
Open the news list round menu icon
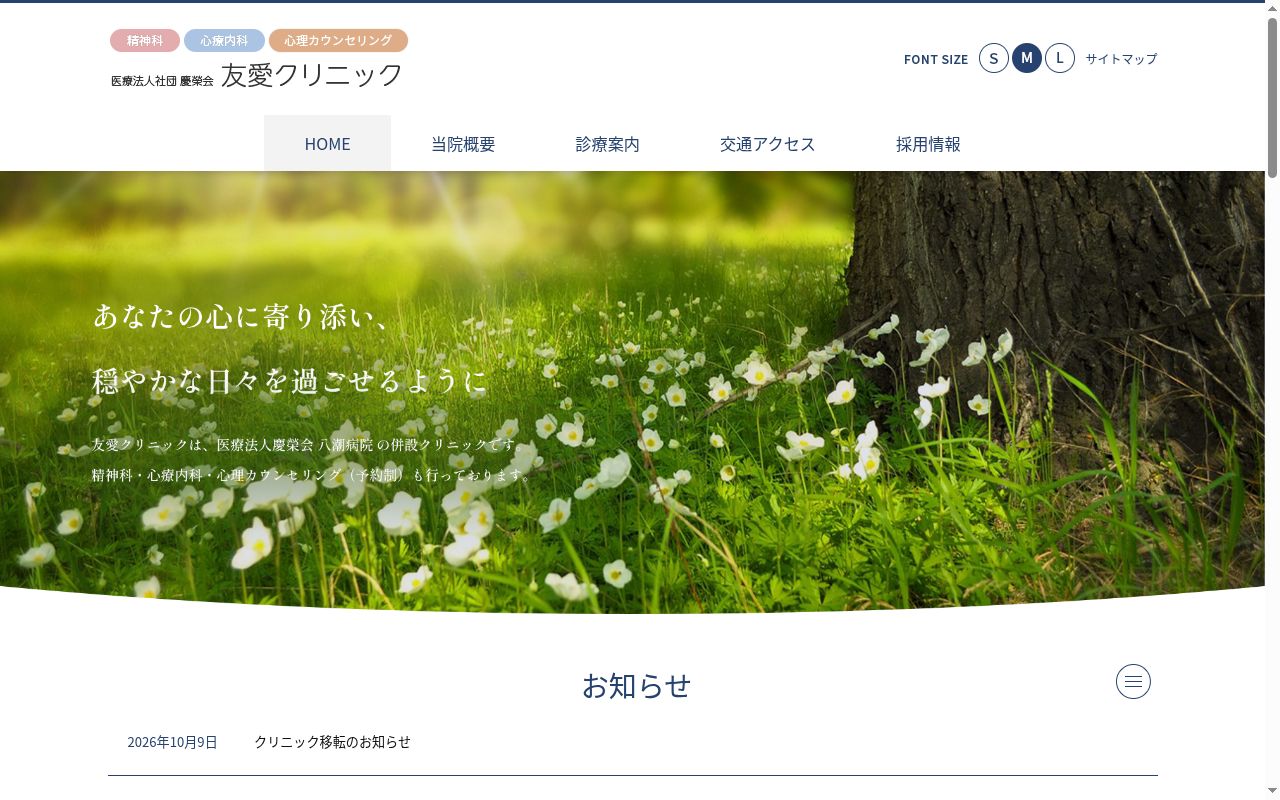point(1133,682)
